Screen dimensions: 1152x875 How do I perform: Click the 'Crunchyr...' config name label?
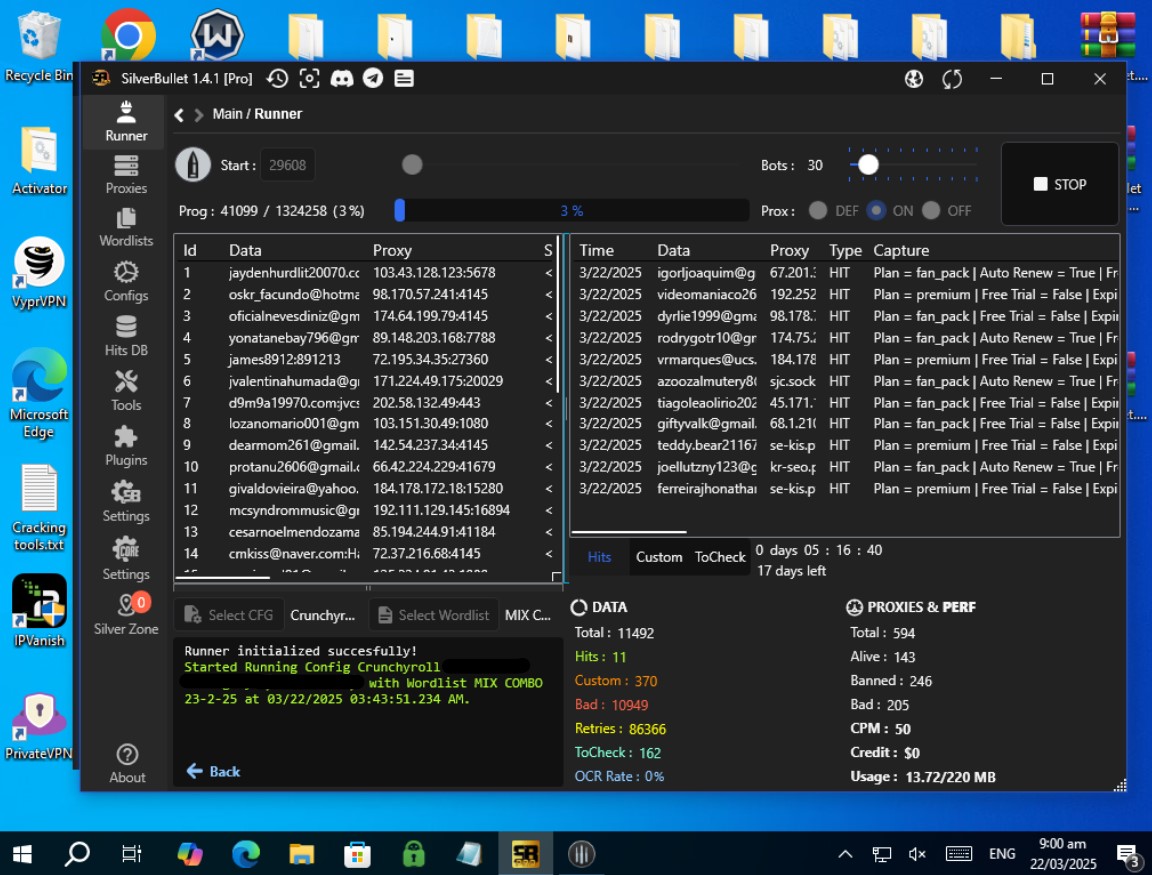point(323,615)
